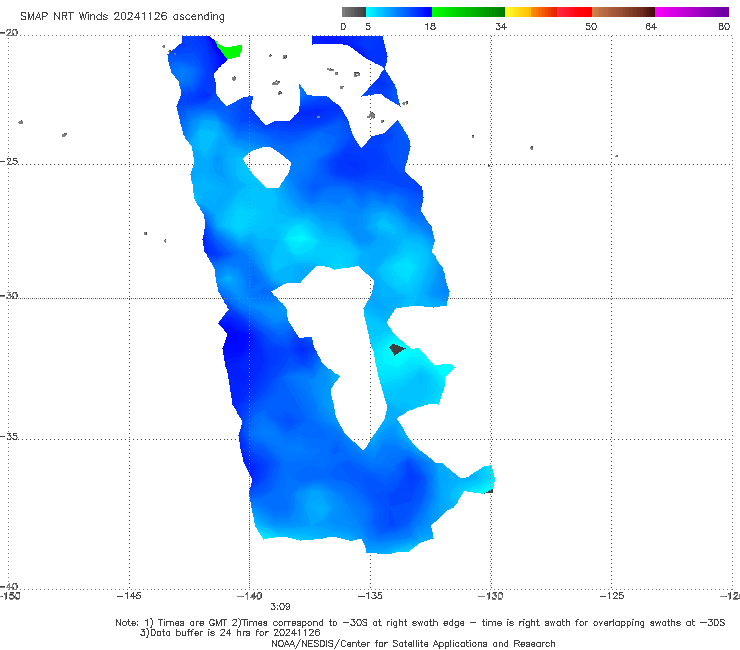This screenshot has width=740, height=650.
Task: Click the longitude label '-140'
Action: pyautogui.click(x=249, y=596)
